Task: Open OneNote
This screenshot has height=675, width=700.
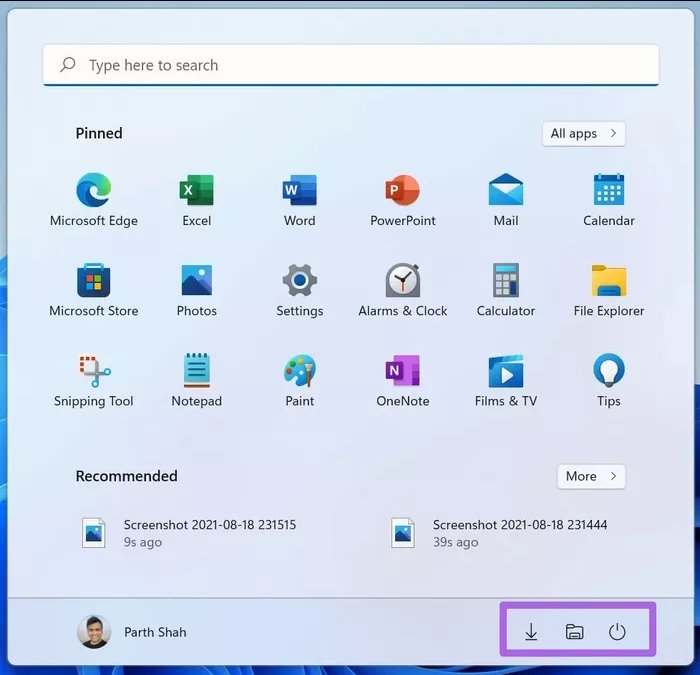Action: click(x=403, y=381)
